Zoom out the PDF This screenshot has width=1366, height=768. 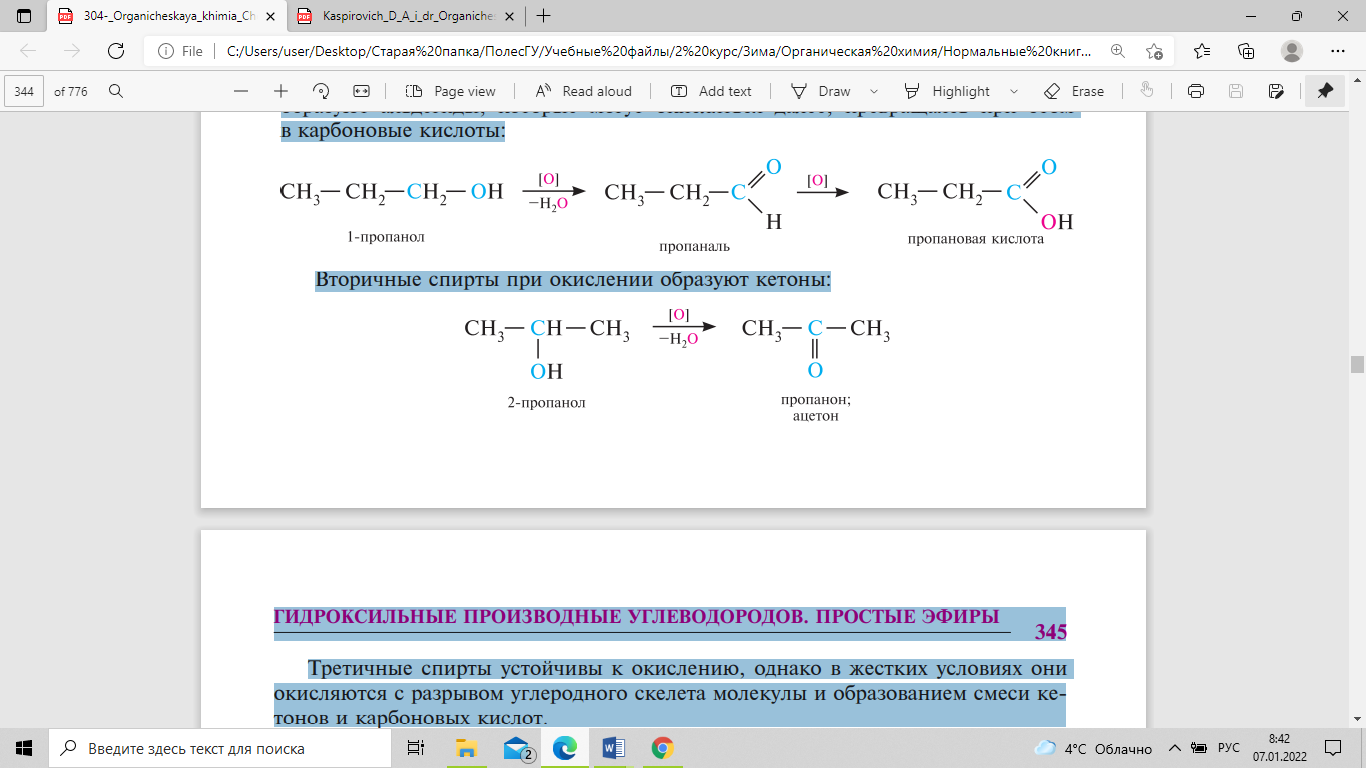click(241, 91)
